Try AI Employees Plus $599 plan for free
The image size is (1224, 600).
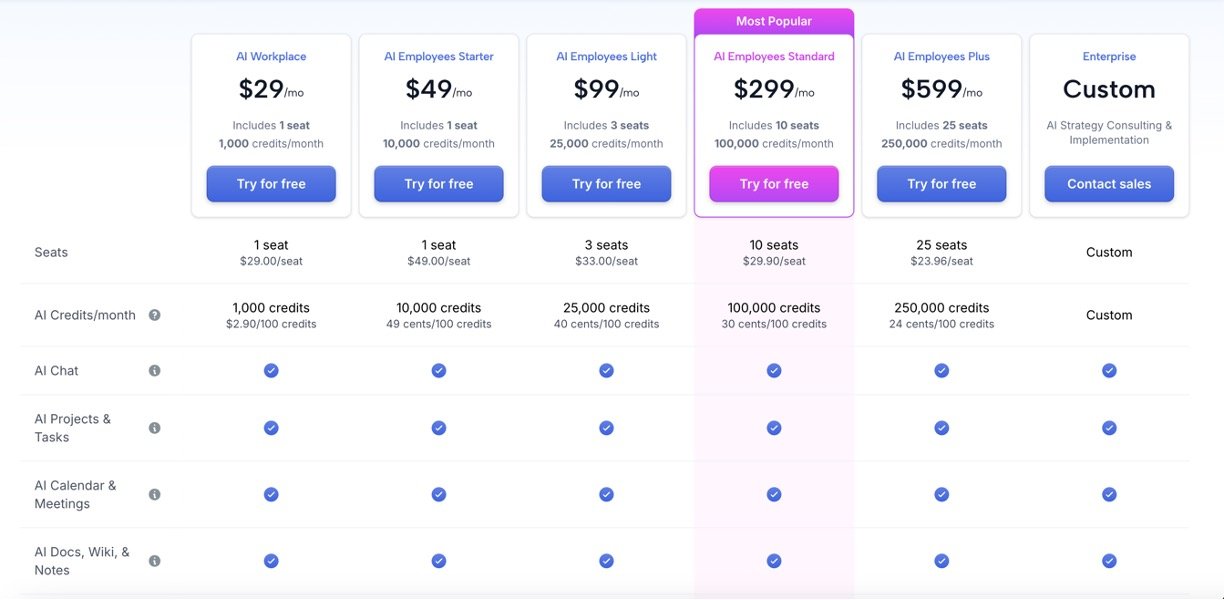click(941, 184)
